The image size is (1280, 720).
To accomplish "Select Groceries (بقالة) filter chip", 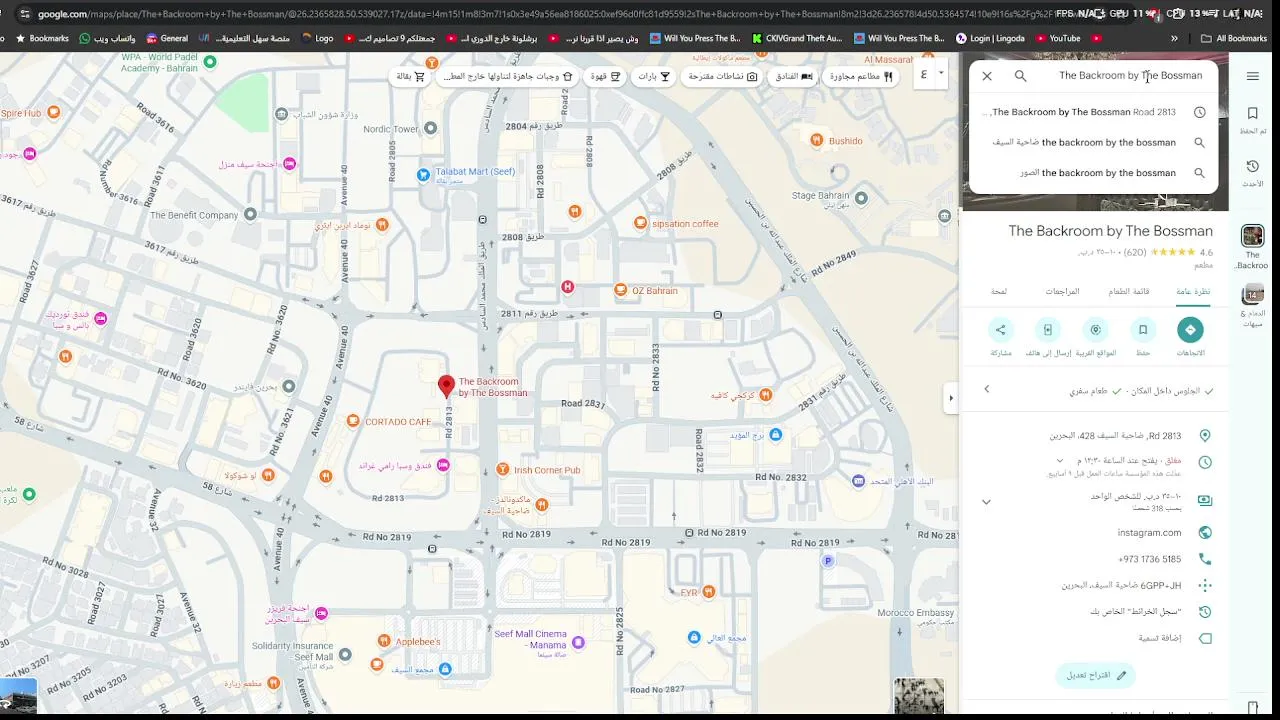I will pos(410,76).
